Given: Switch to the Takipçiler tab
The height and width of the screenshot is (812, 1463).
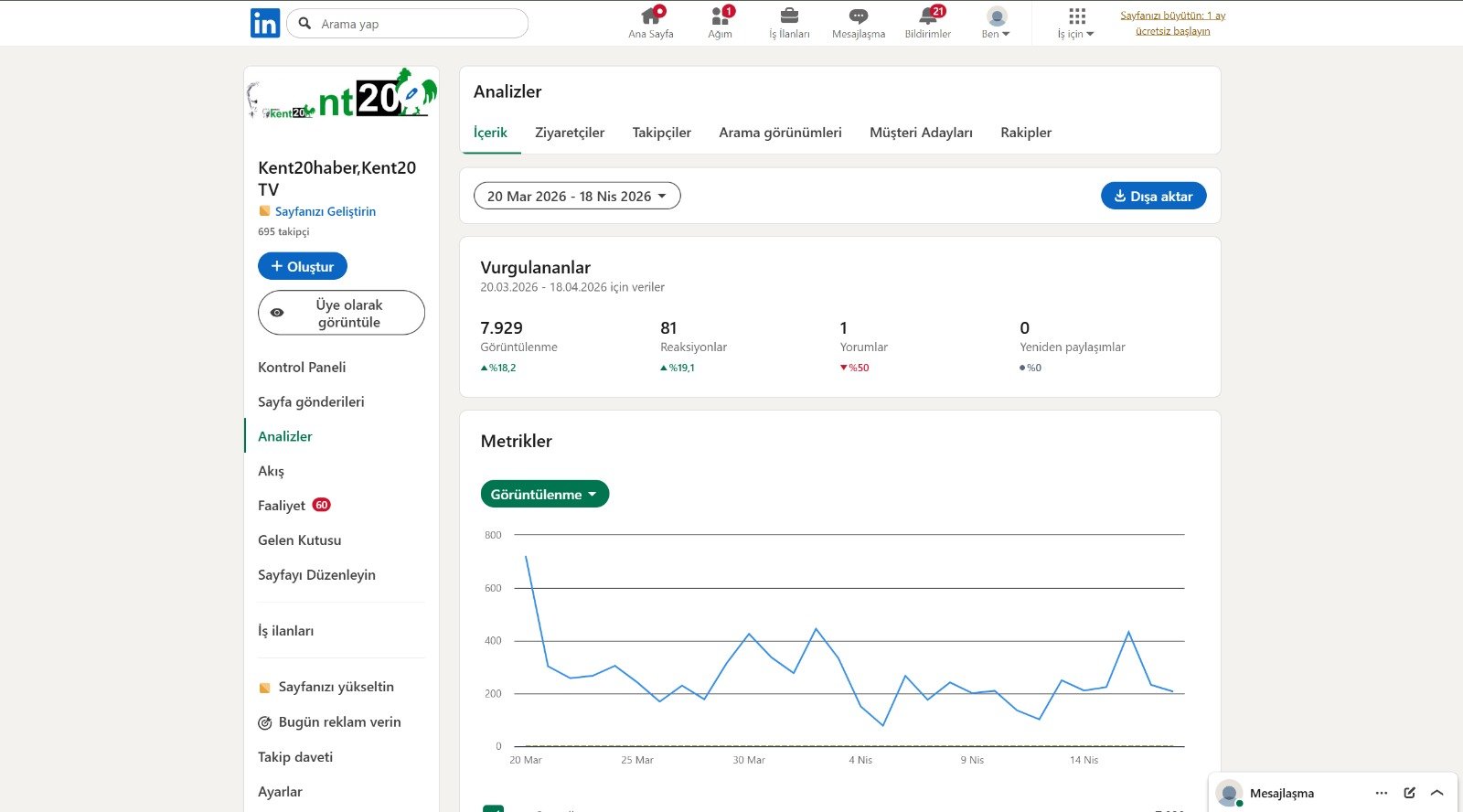Looking at the screenshot, I should [x=661, y=133].
